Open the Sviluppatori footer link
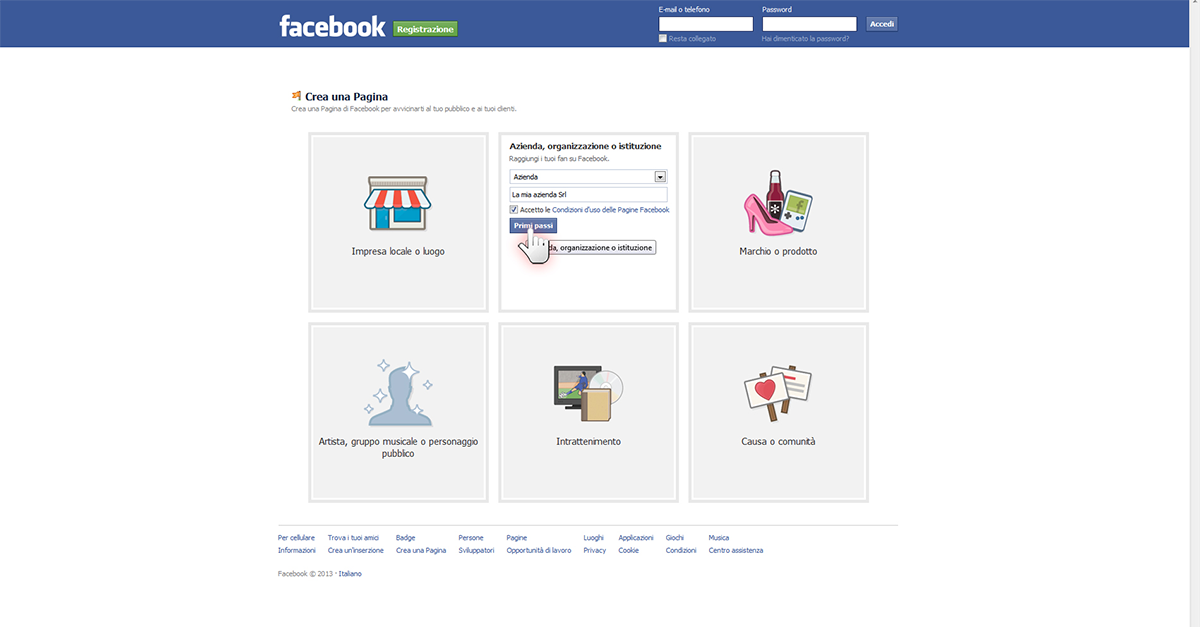Screen dimensions: 1200x627 point(476,551)
